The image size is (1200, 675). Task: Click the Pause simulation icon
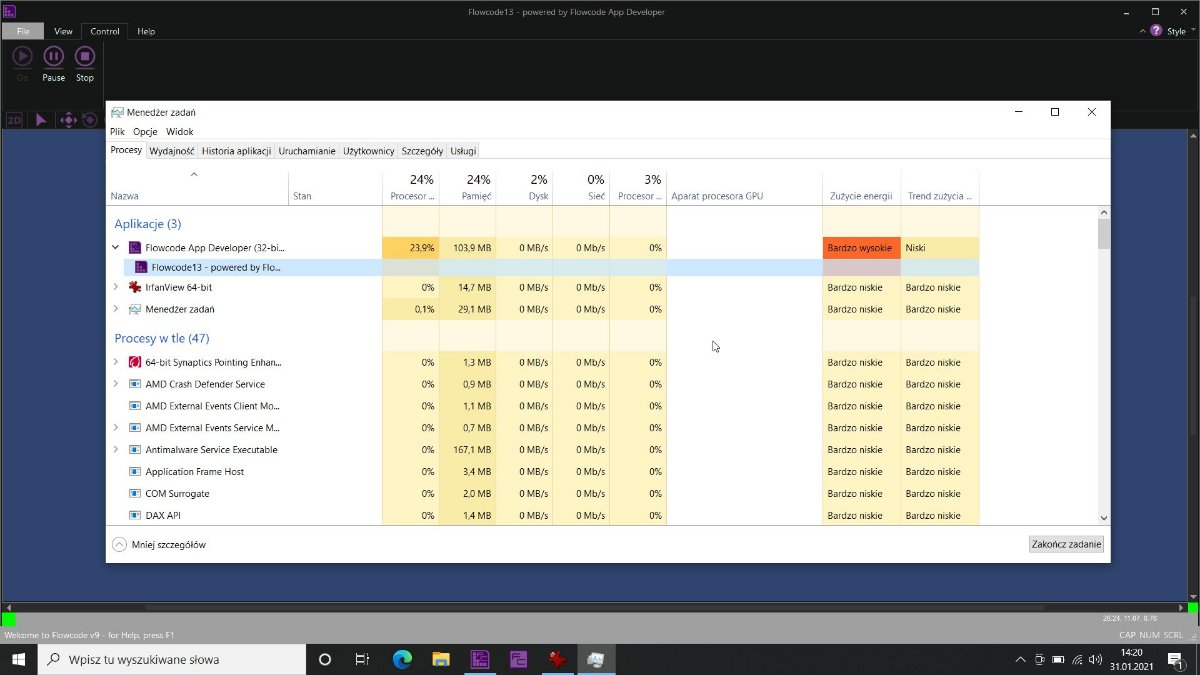click(x=54, y=57)
